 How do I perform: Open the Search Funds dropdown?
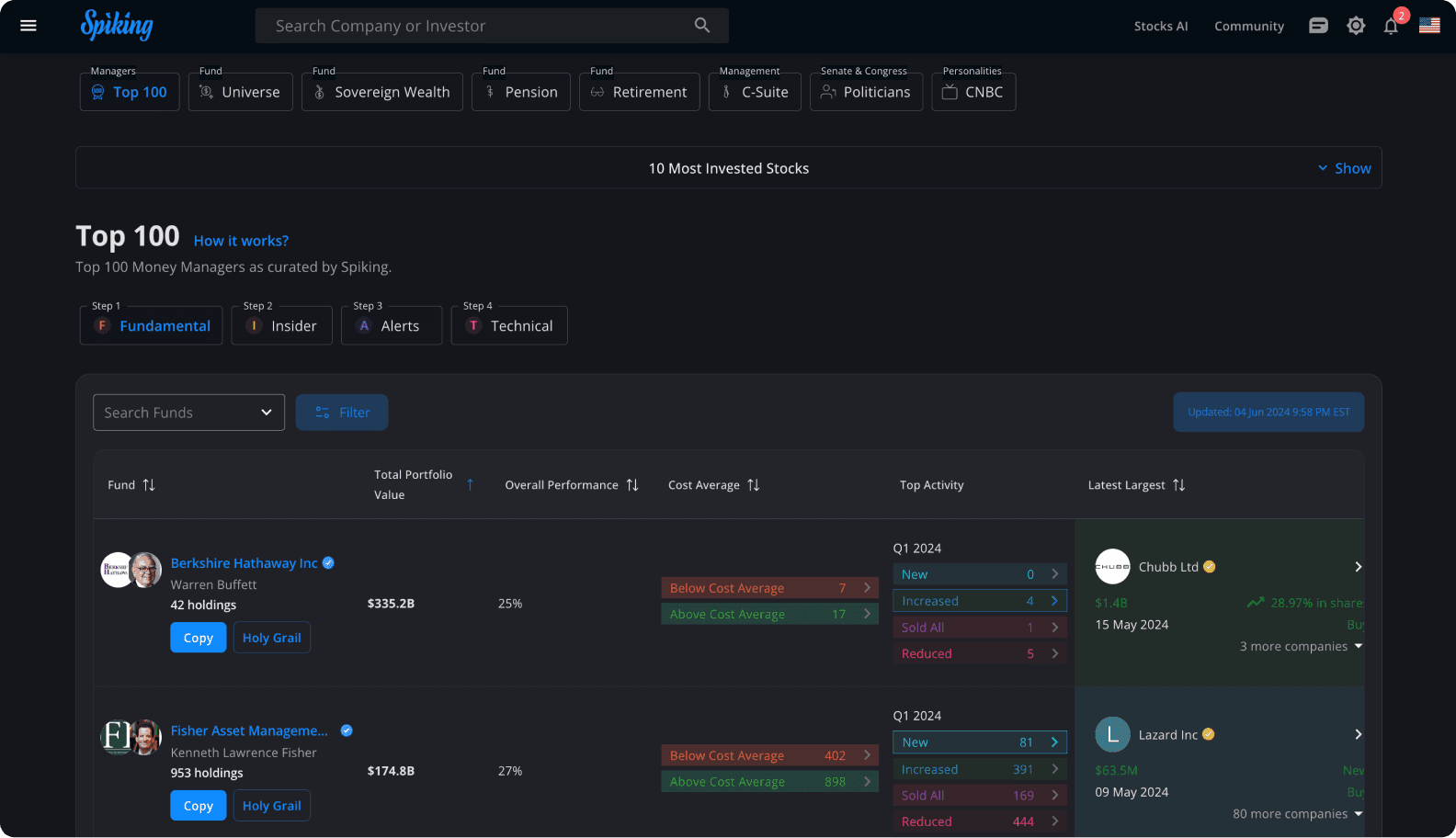click(188, 413)
